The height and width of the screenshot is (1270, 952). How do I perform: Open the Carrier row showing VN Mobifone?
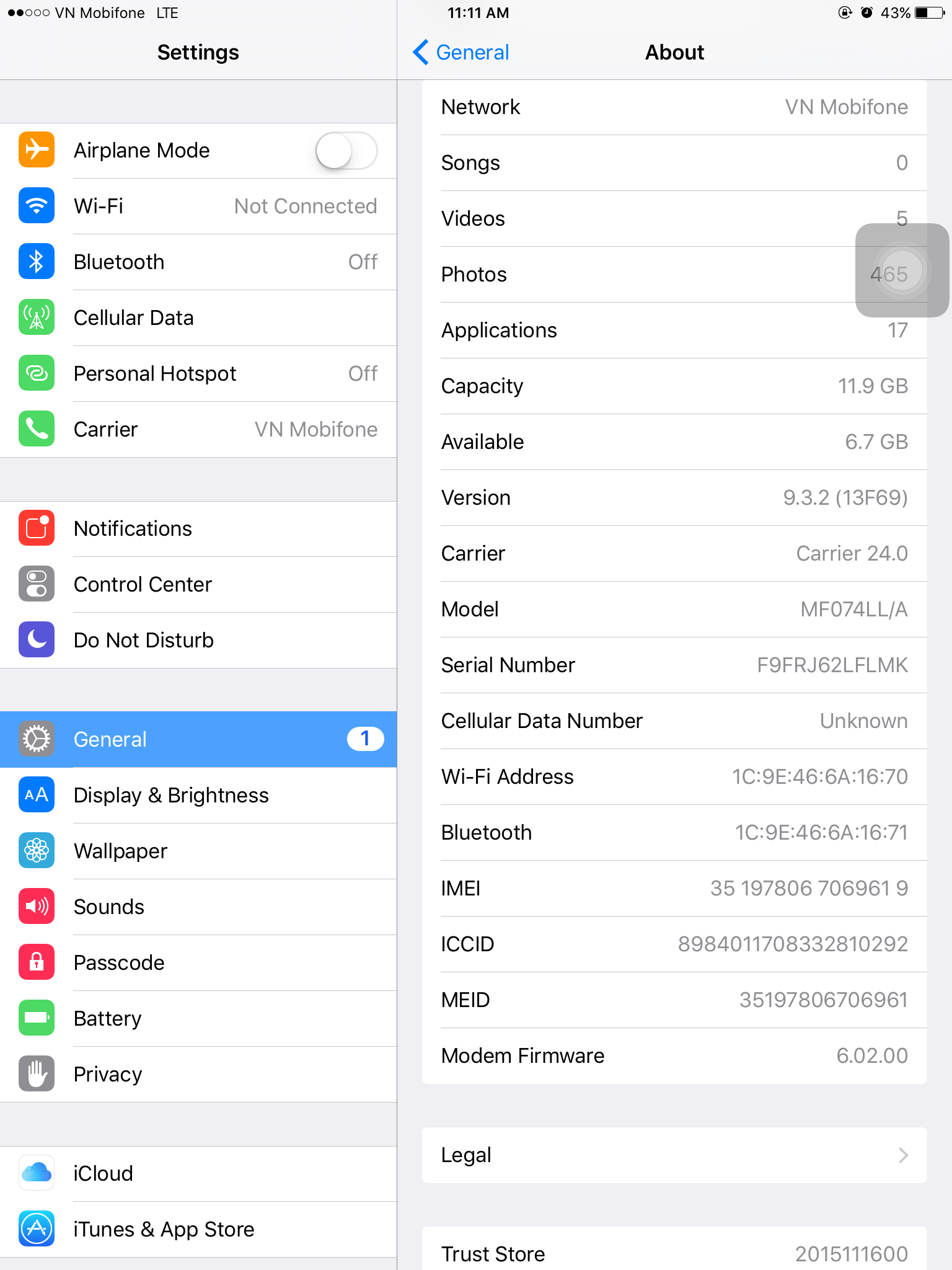click(198, 429)
